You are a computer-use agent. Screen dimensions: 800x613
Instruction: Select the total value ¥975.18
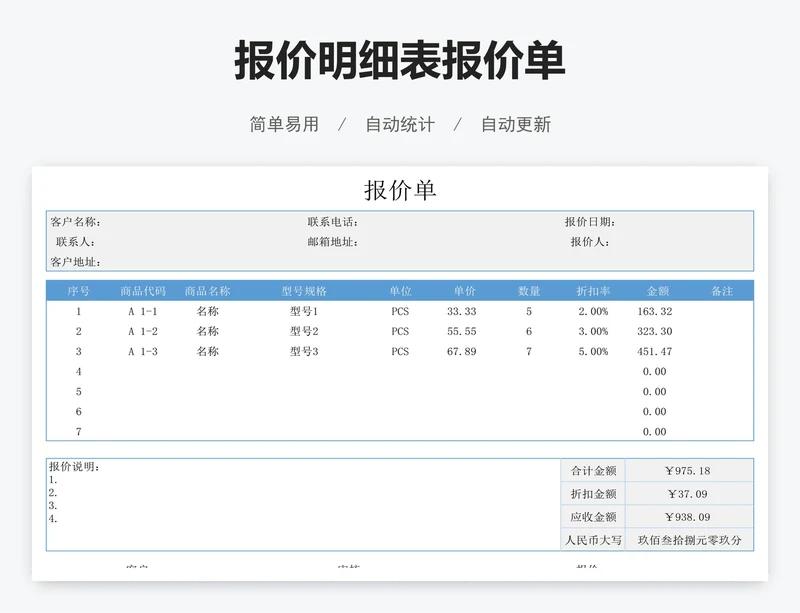(688, 471)
